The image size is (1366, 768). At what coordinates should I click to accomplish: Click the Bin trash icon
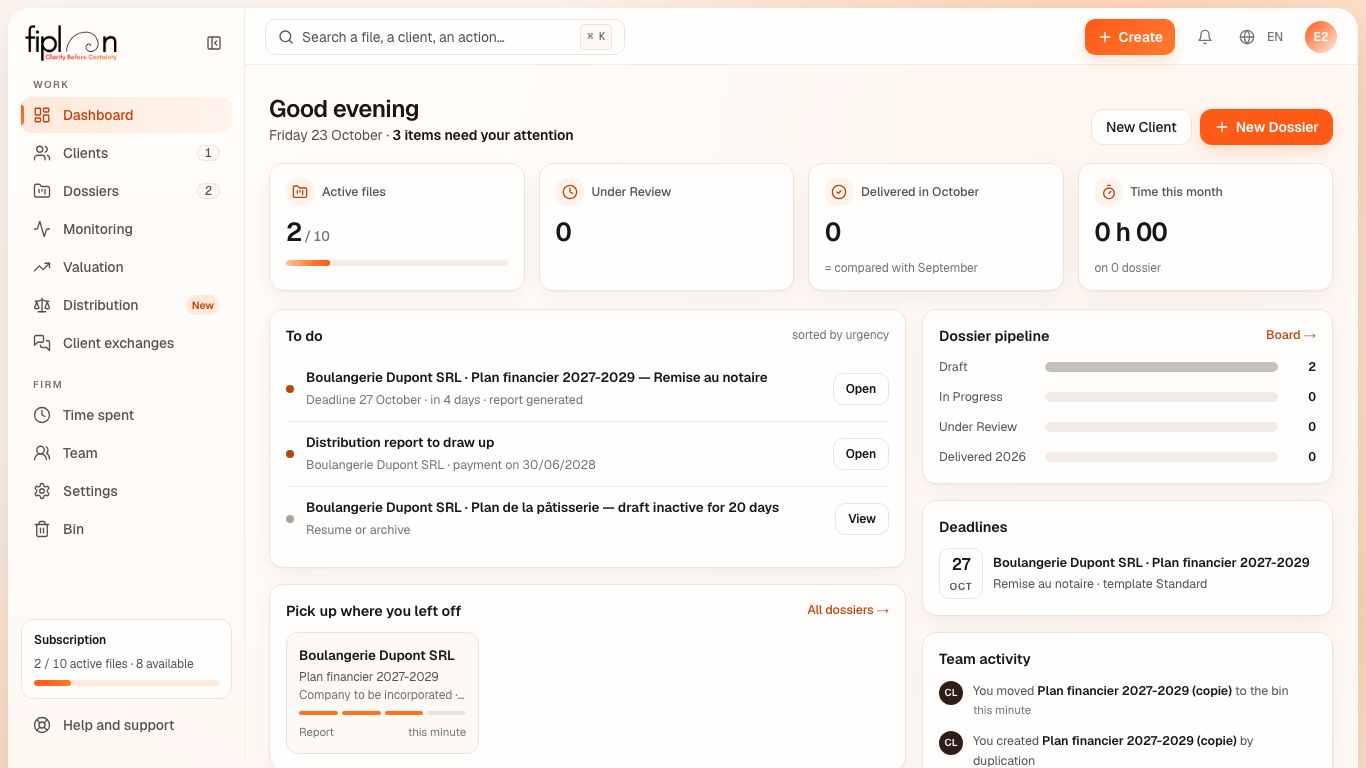point(42,529)
